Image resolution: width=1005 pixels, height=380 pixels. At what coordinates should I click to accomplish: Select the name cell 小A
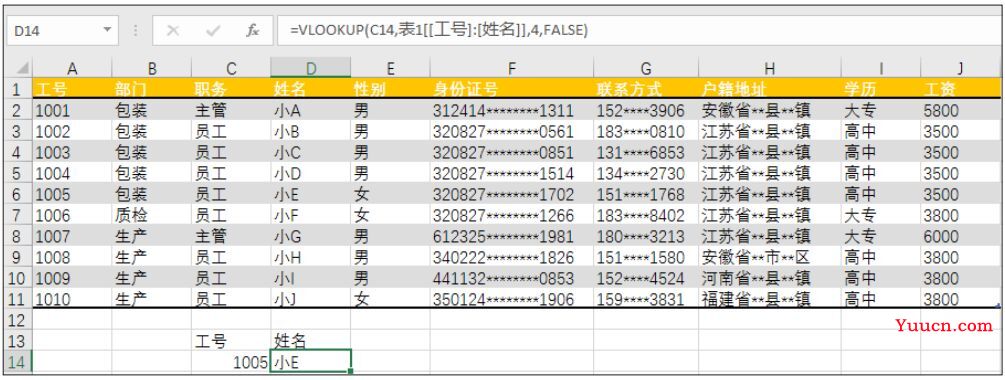pyautogui.click(x=310, y=110)
